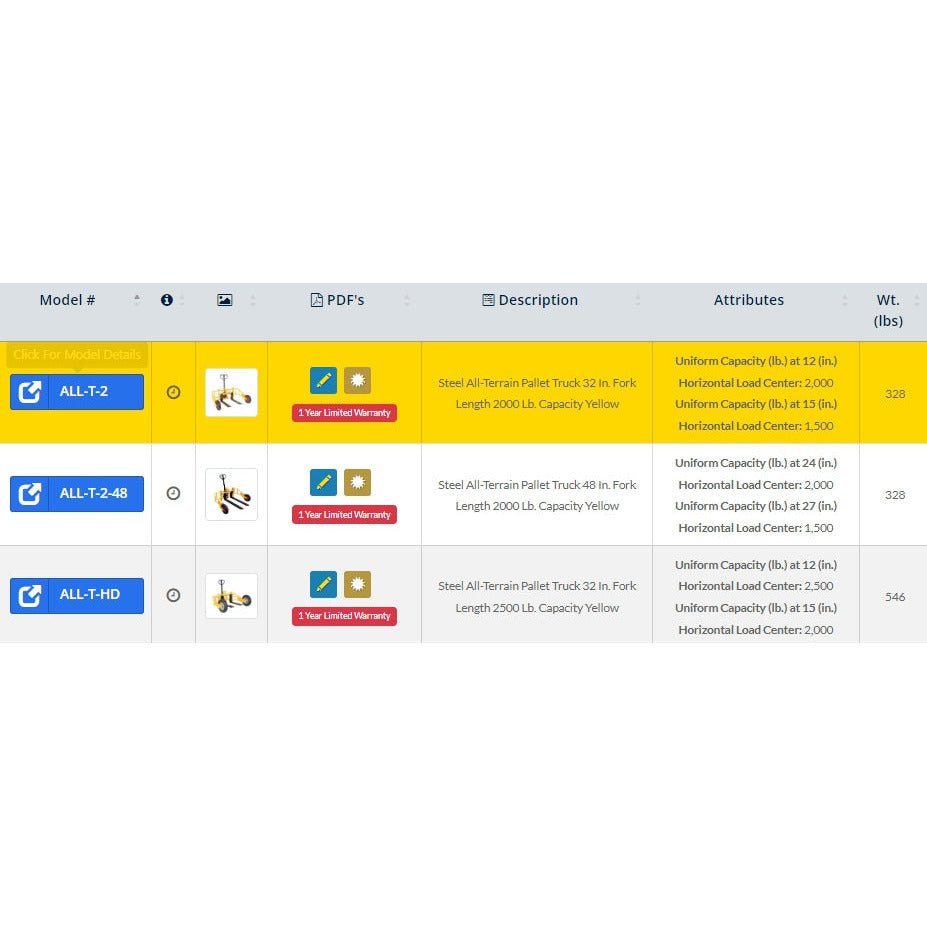Open model details for ALL-T-2-48
927x927 pixels.
tap(77, 494)
